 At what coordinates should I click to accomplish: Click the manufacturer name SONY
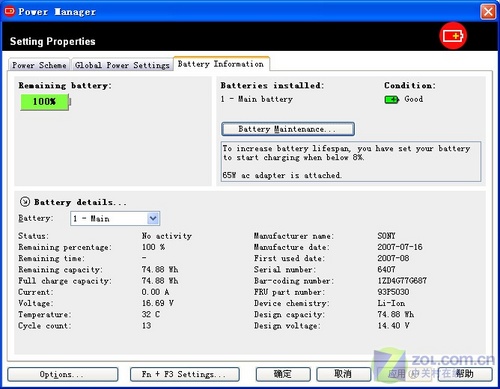[x=386, y=236]
